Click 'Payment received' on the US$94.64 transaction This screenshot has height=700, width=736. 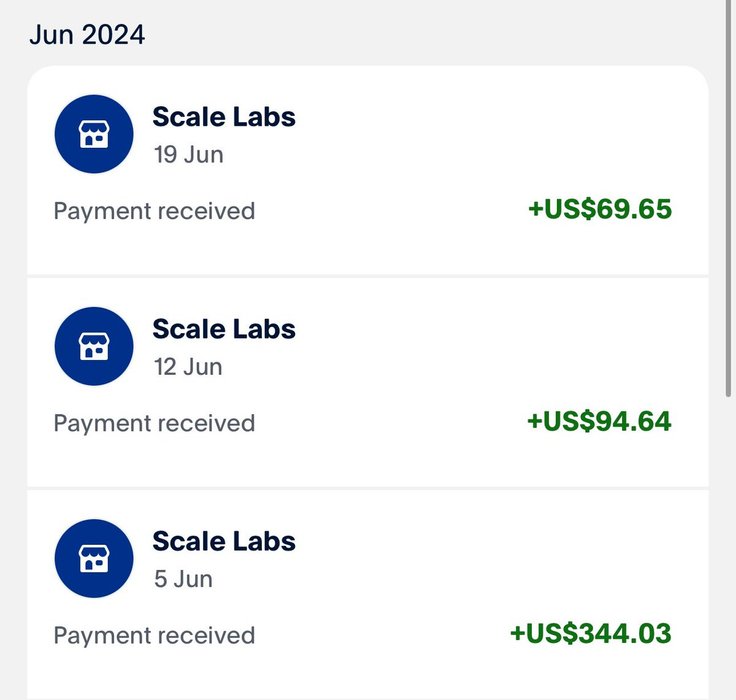[154, 424]
